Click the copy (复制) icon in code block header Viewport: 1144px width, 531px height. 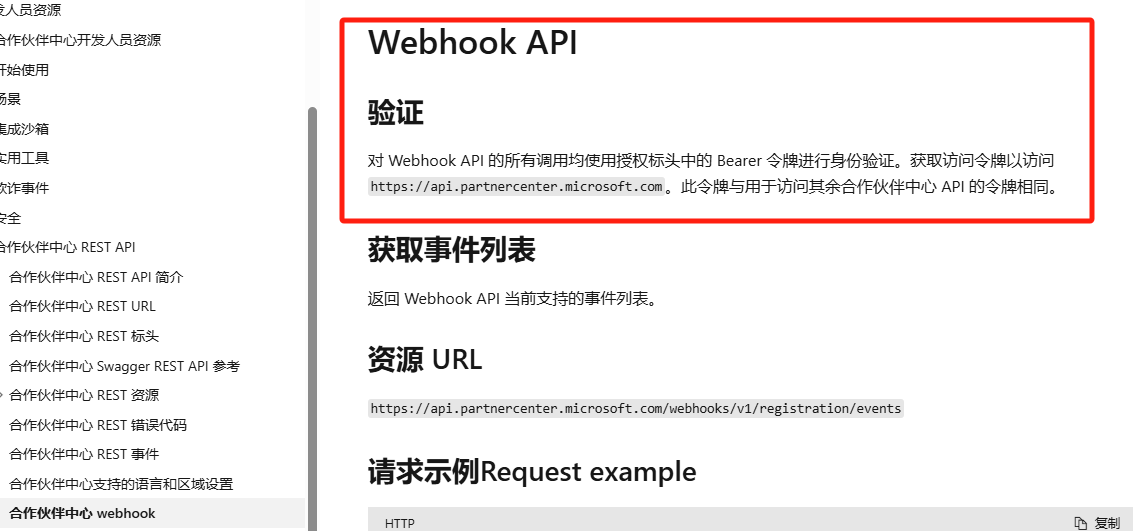pos(1081,522)
